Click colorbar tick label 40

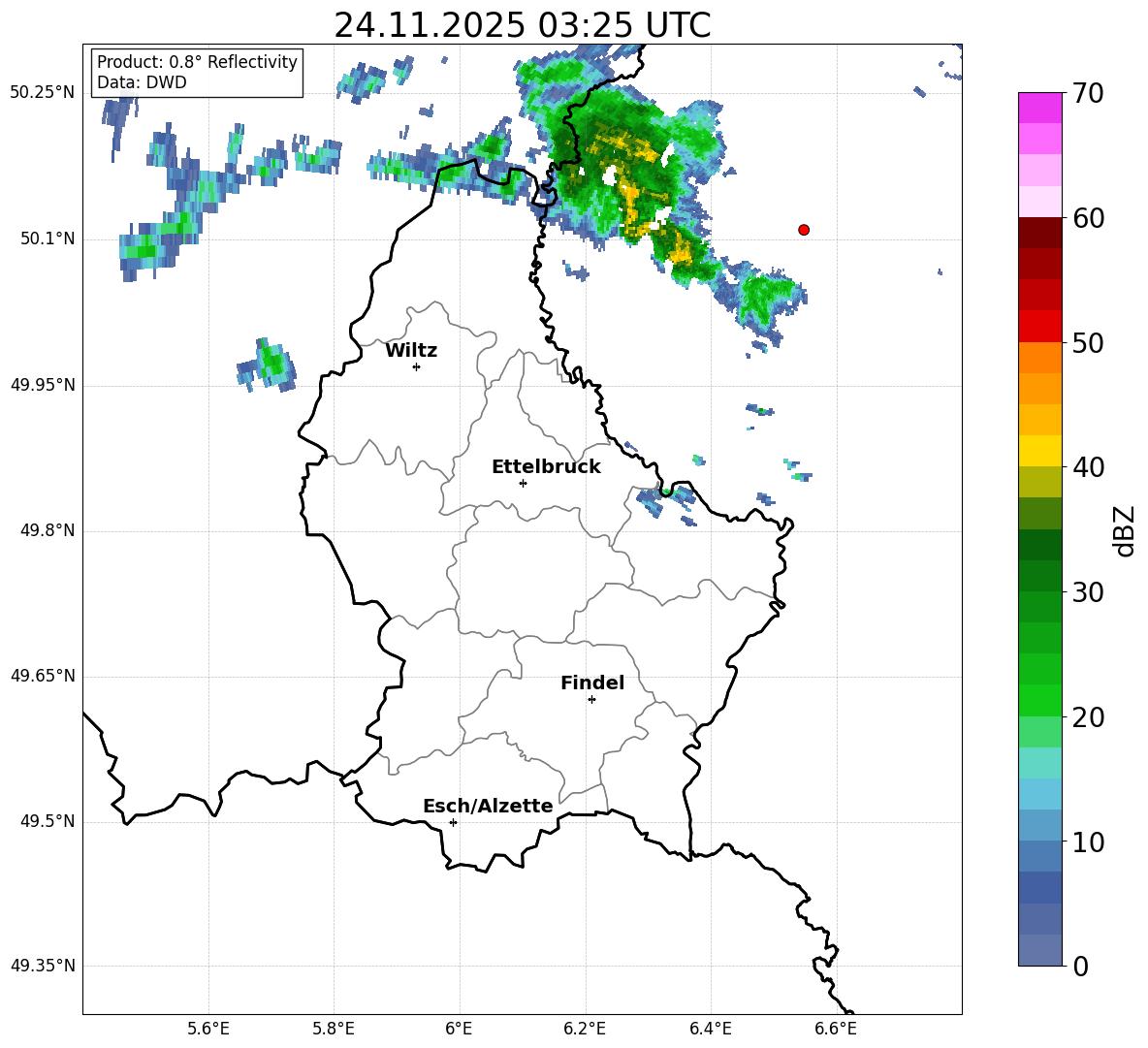pos(1088,467)
